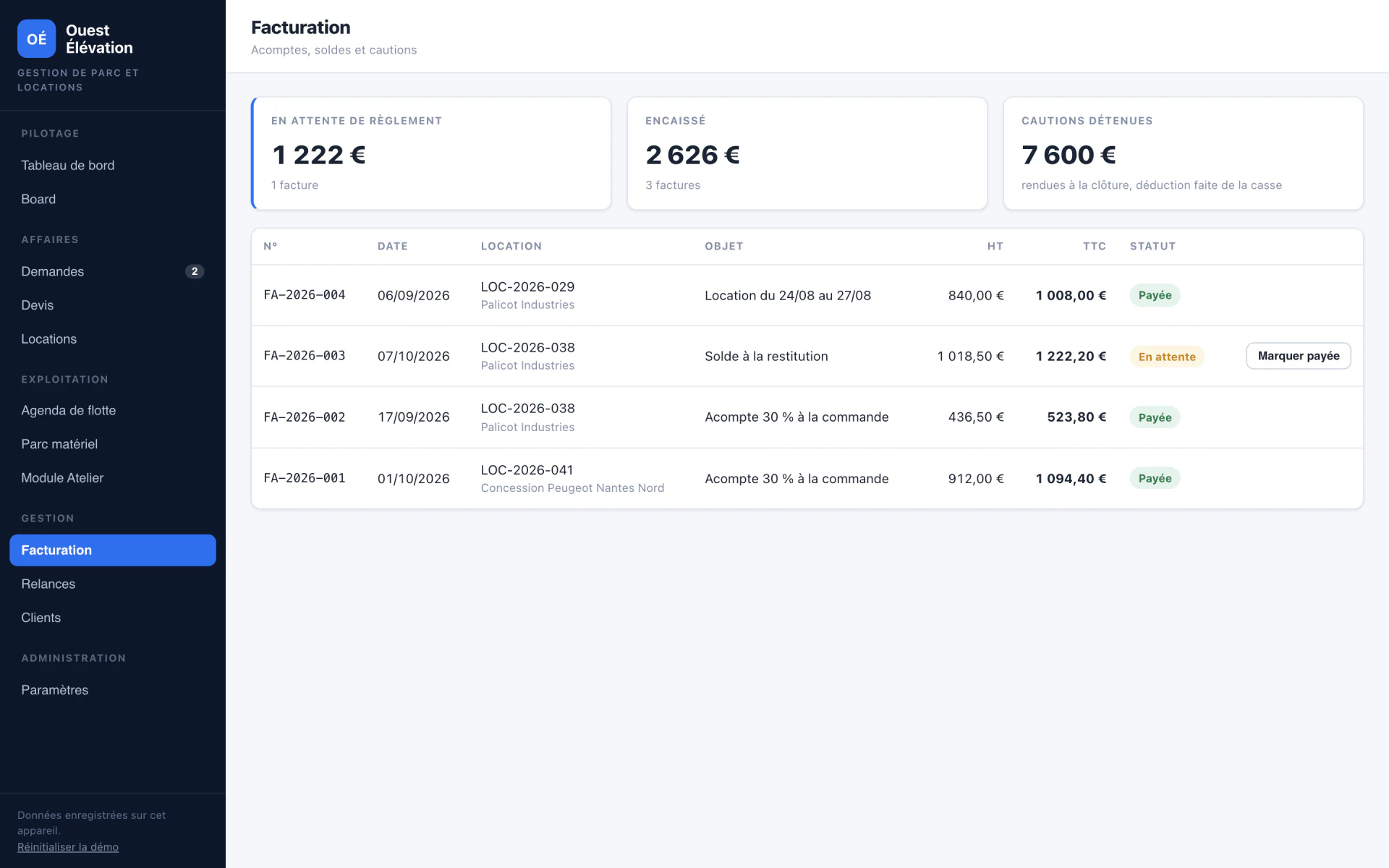Click the En attente status badge
The height and width of the screenshot is (868, 1389).
1166,357
